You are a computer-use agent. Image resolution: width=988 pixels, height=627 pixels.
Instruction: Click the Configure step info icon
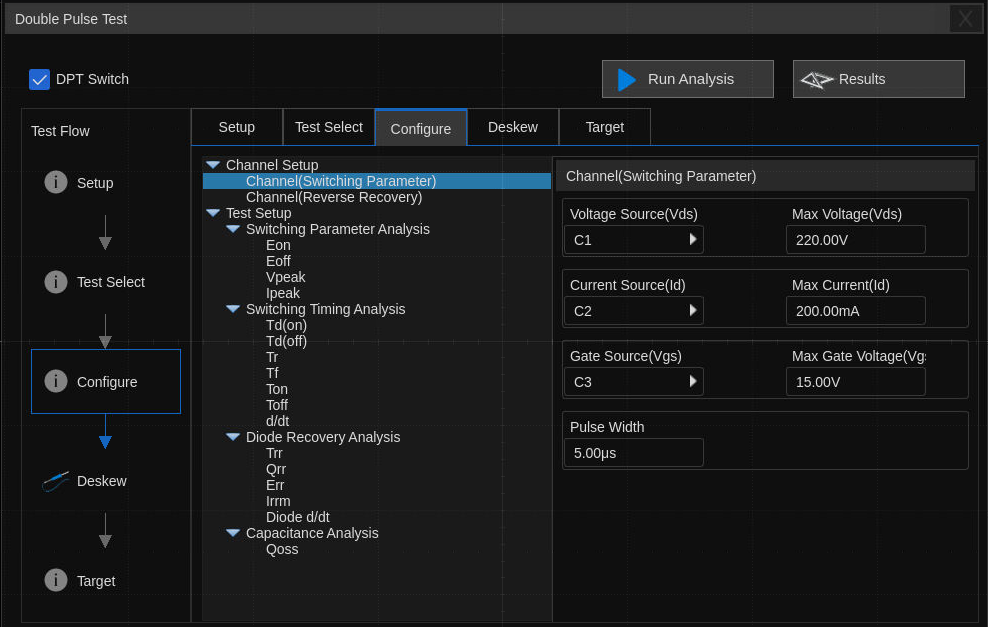point(56,381)
